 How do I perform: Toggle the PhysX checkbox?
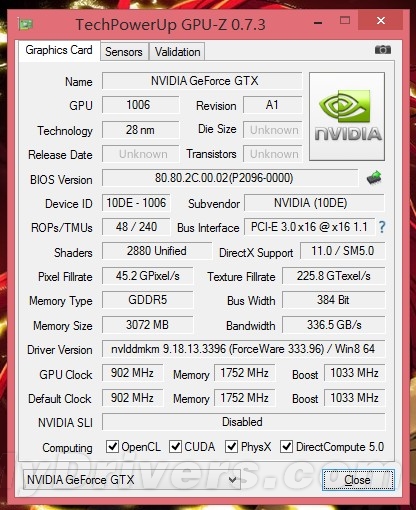[231, 446]
